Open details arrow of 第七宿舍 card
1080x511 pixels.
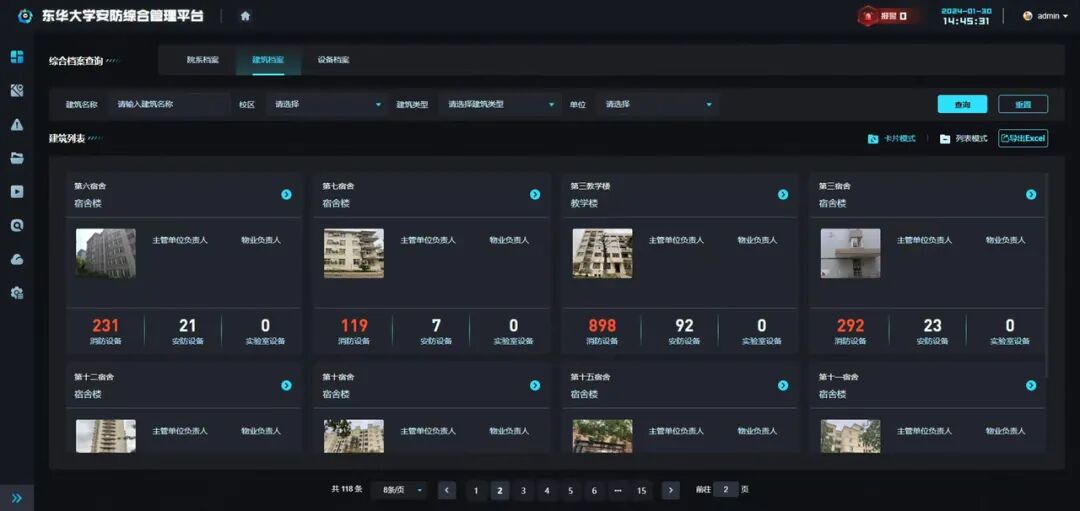[534, 194]
